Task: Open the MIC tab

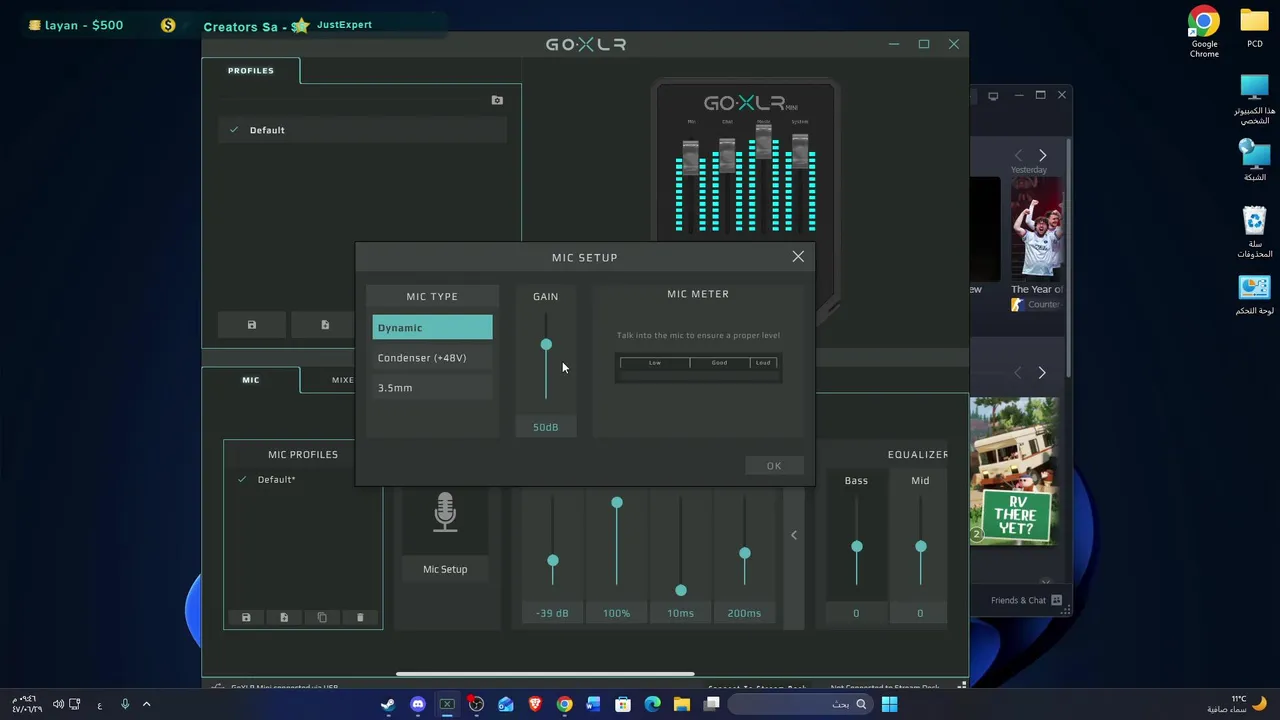Action: coord(250,380)
